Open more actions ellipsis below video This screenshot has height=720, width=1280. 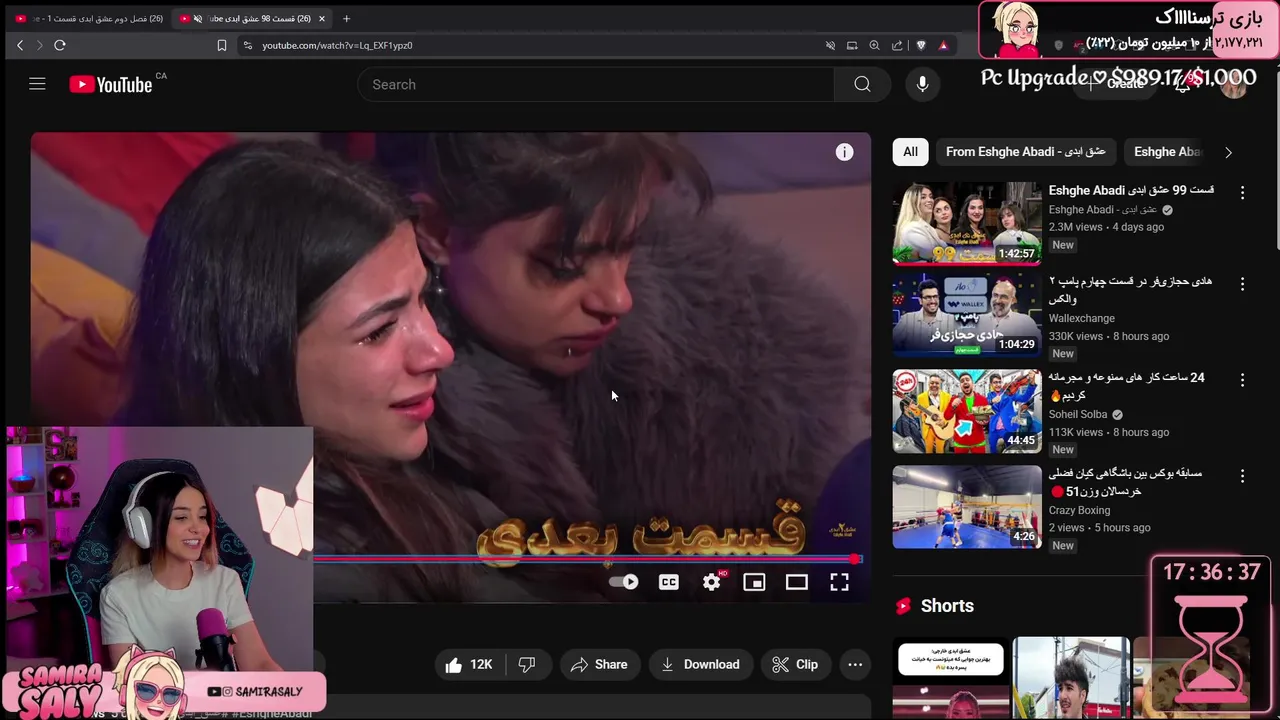855,664
